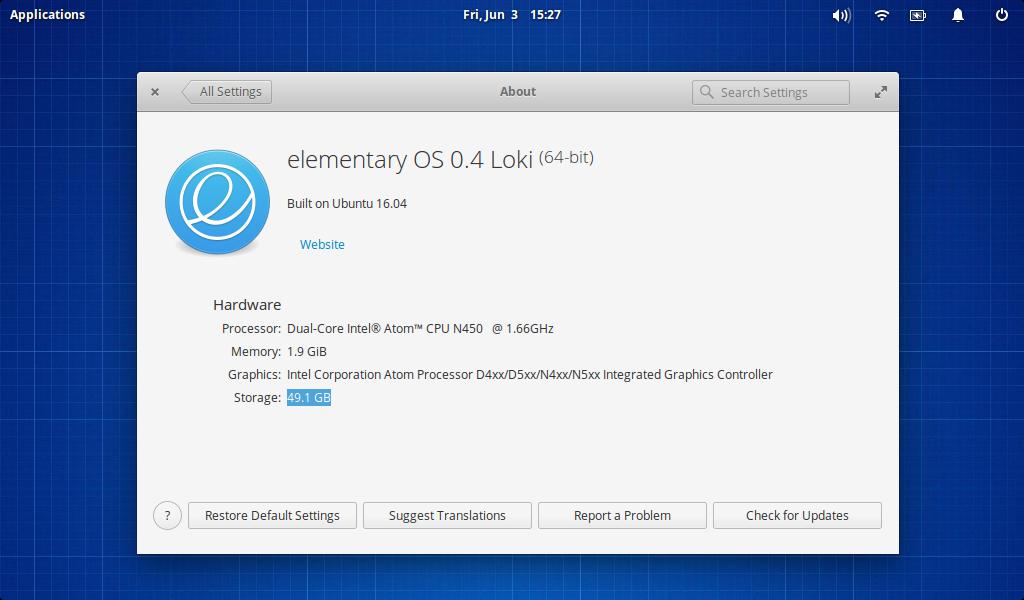Click the (64-bit) label
Screen dimensions: 1024x600
click(566, 157)
